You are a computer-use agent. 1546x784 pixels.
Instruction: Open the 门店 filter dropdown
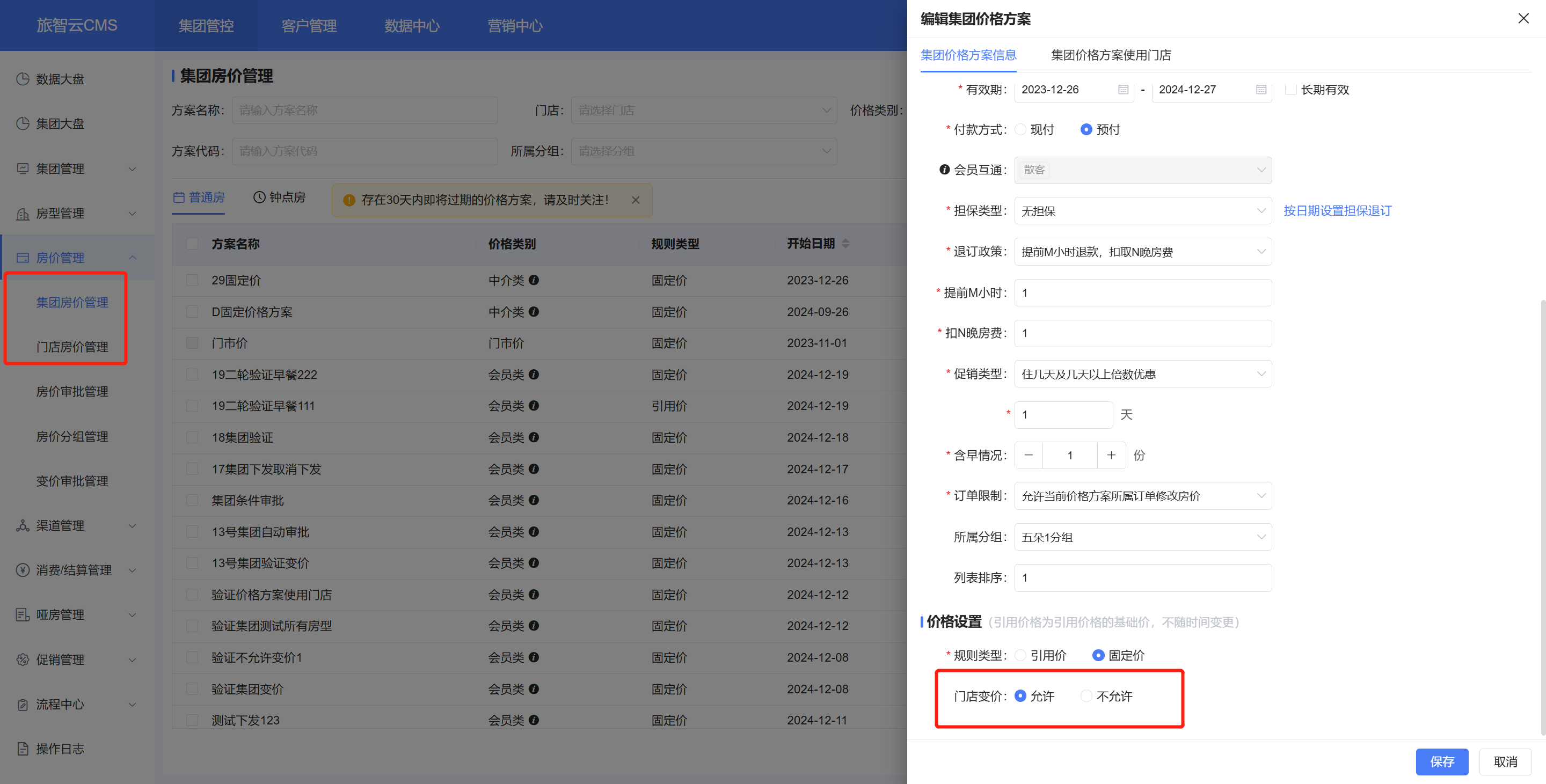[704, 111]
